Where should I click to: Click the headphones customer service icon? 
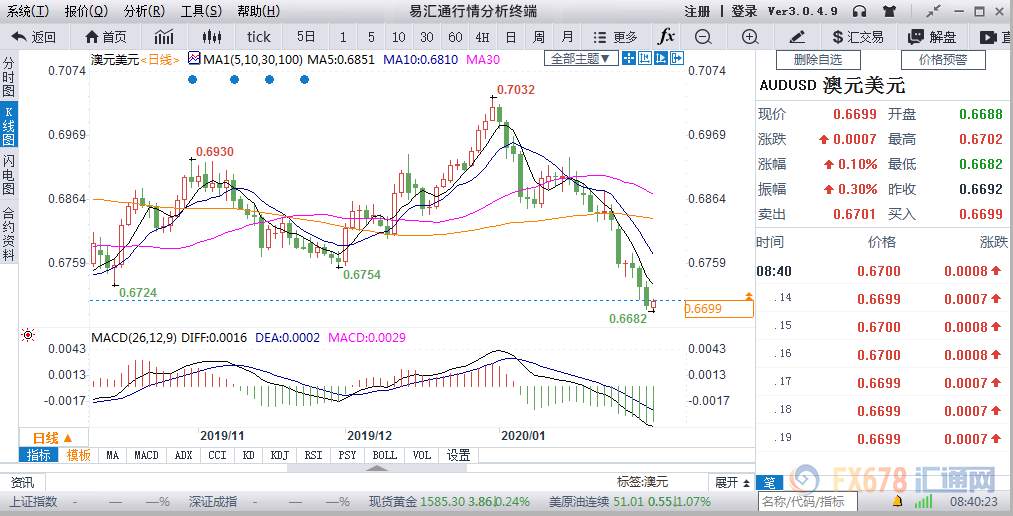pyautogui.click(x=859, y=11)
